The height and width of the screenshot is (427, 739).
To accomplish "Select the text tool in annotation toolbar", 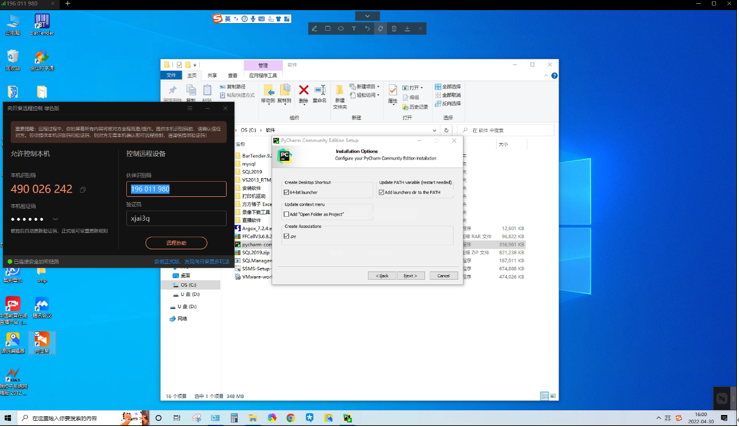I will click(x=354, y=28).
